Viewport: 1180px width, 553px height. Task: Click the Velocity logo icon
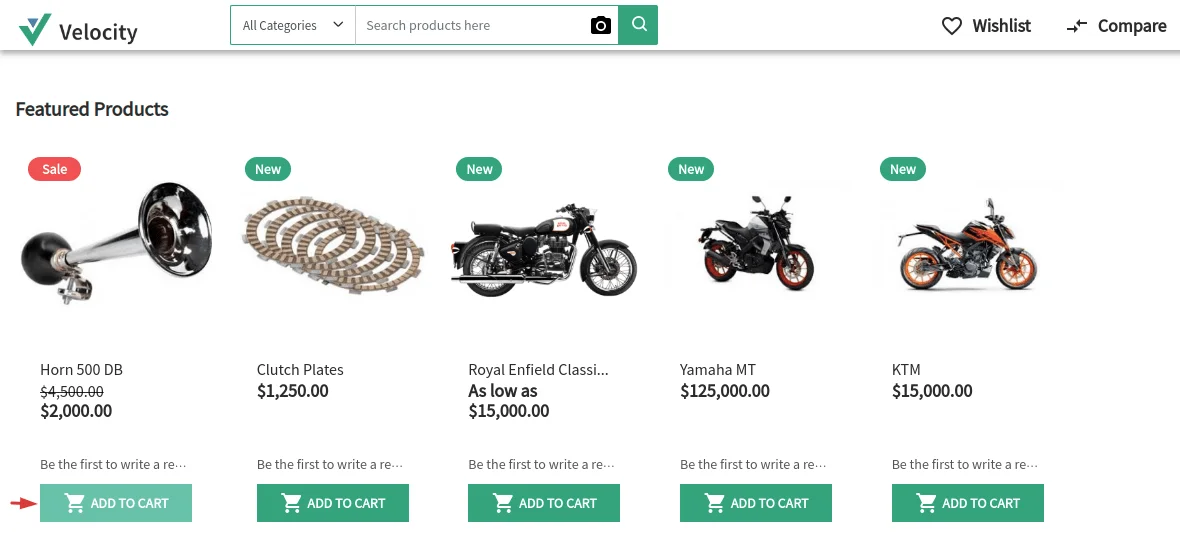coord(35,30)
